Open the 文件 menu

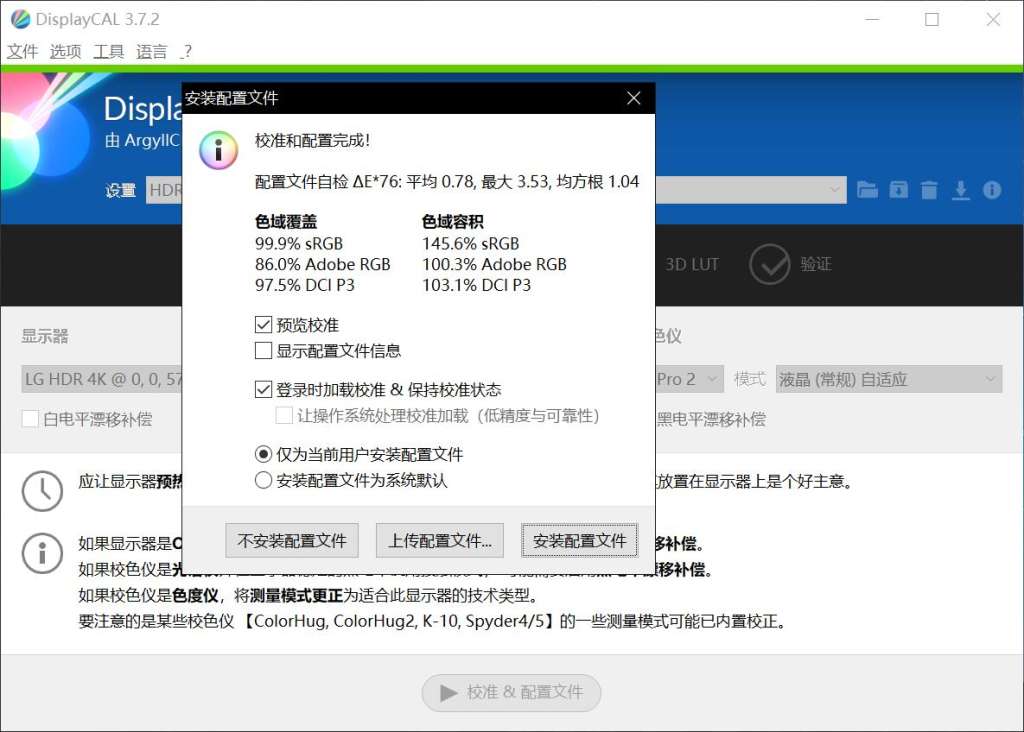(x=23, y=52)
